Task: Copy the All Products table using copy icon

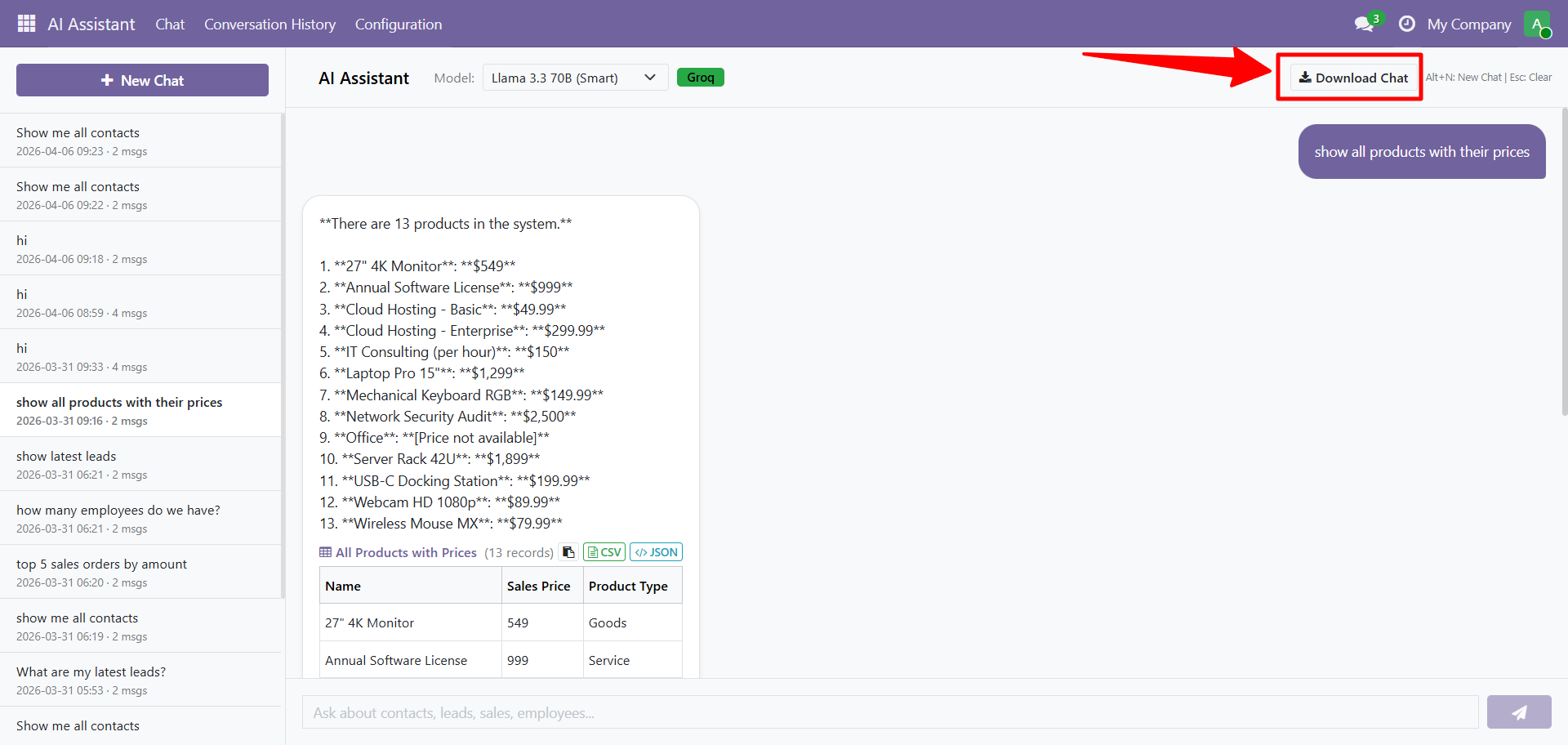Action: coord(568,552)
